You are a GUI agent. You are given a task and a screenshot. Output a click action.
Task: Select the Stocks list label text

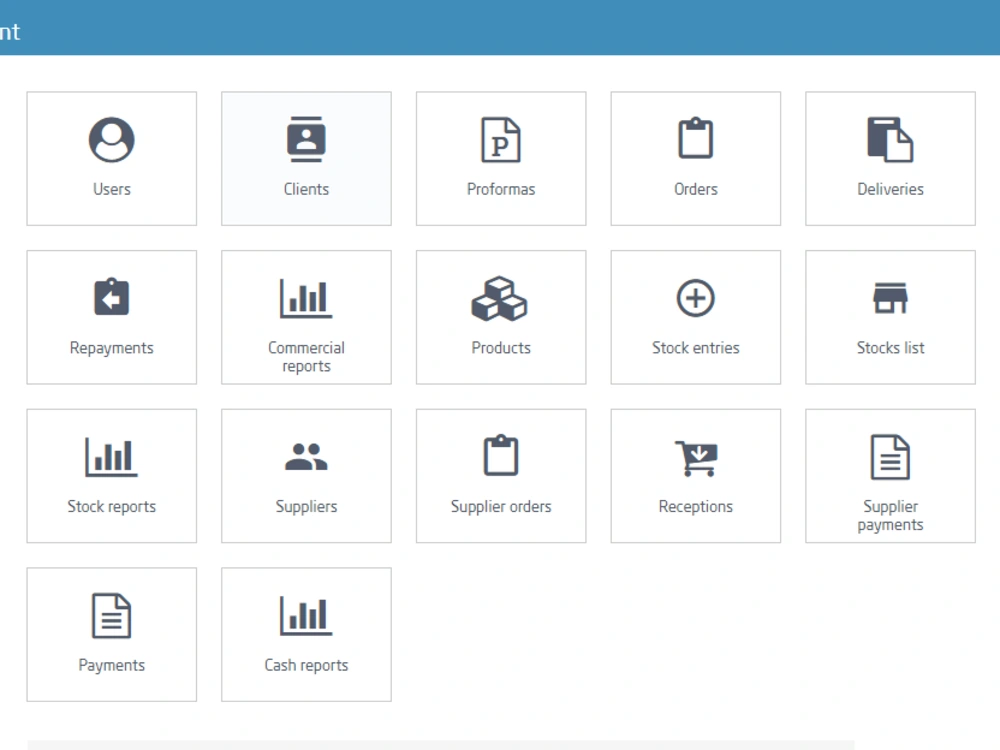[x=890, y=348]
